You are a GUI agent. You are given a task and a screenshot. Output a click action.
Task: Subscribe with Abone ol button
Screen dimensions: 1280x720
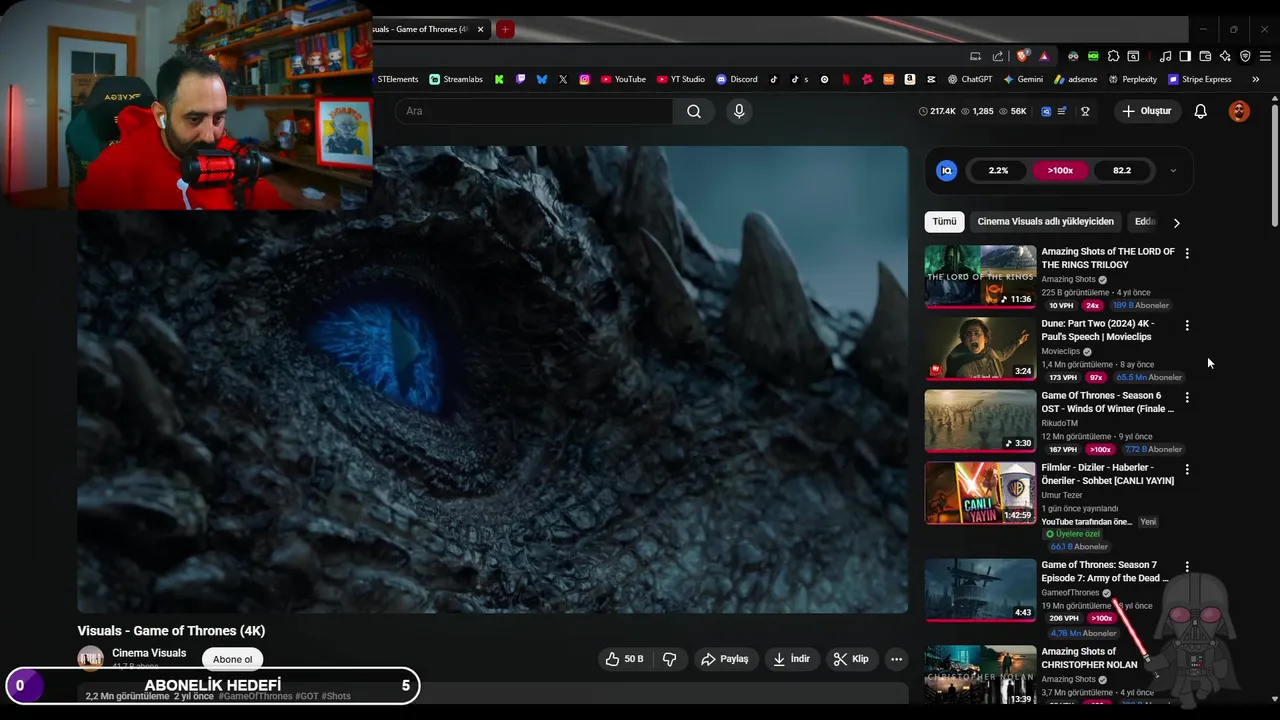click(232, 659)
